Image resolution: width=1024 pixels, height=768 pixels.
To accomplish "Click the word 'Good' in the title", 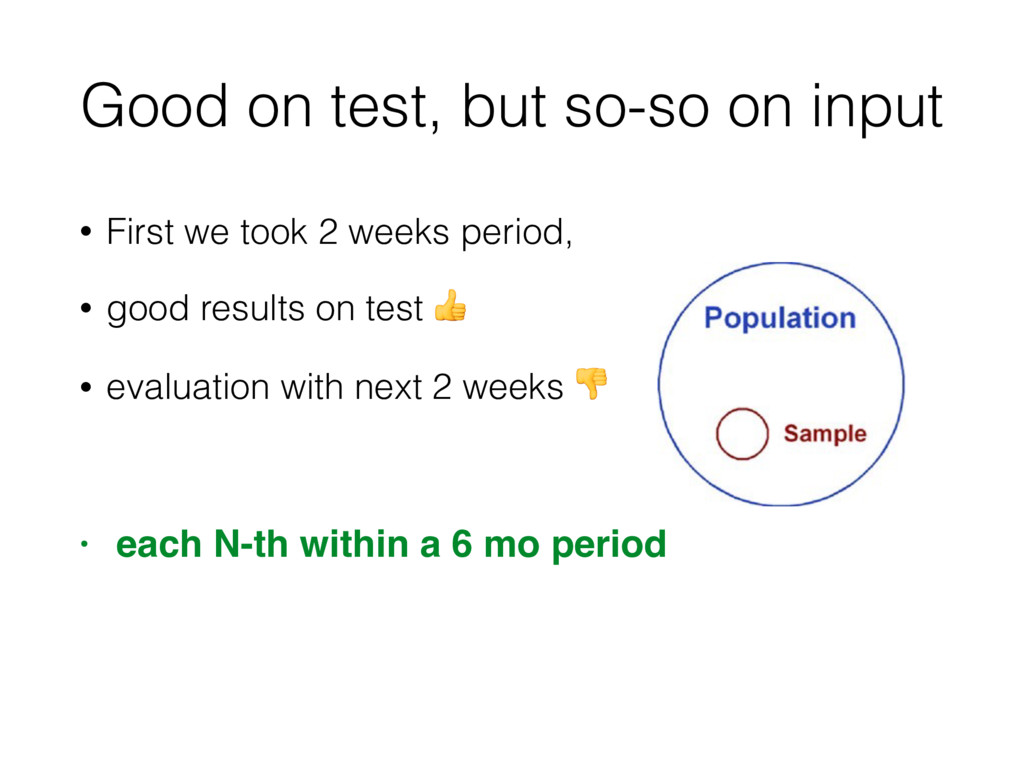I will coord(154,105).
